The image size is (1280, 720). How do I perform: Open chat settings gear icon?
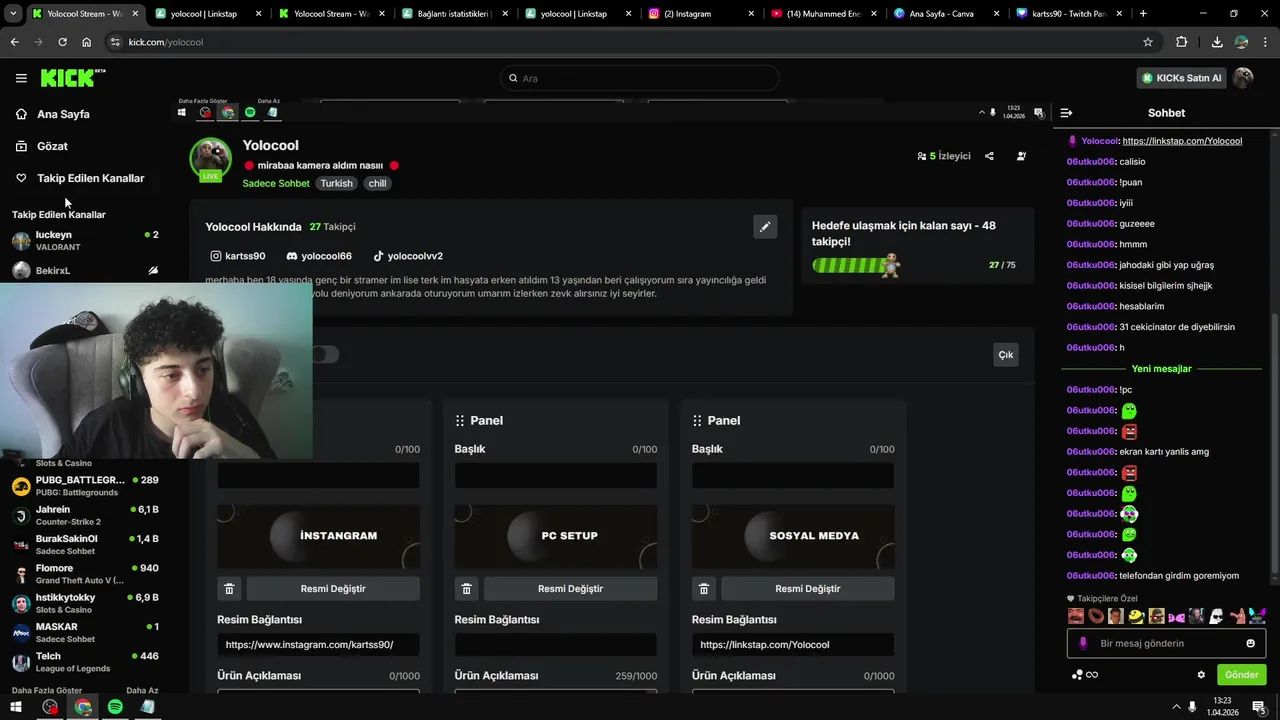1201,675
